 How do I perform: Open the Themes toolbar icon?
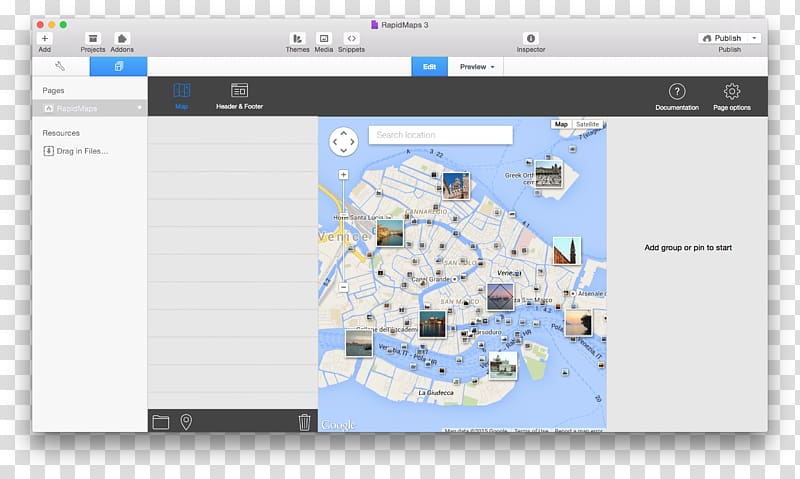(x=297, y=38)
